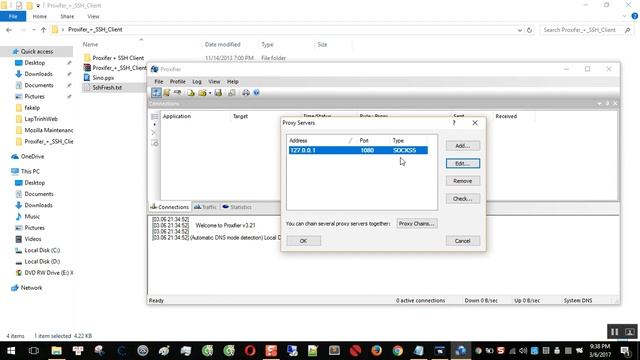The width and height of the screenshot is (640, 360).
Task: Click the X icon in Connections side strip
Action: tap(154, 133)
